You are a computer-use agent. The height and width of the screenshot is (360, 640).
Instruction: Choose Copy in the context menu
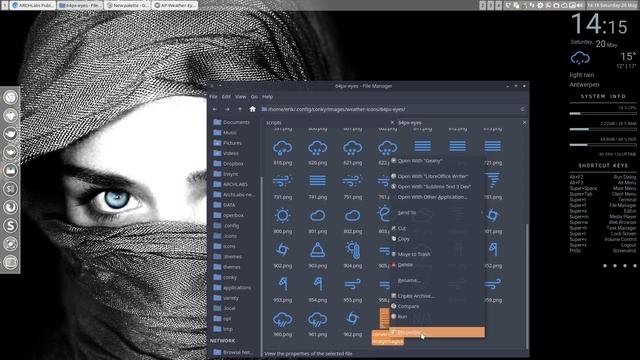437,239
